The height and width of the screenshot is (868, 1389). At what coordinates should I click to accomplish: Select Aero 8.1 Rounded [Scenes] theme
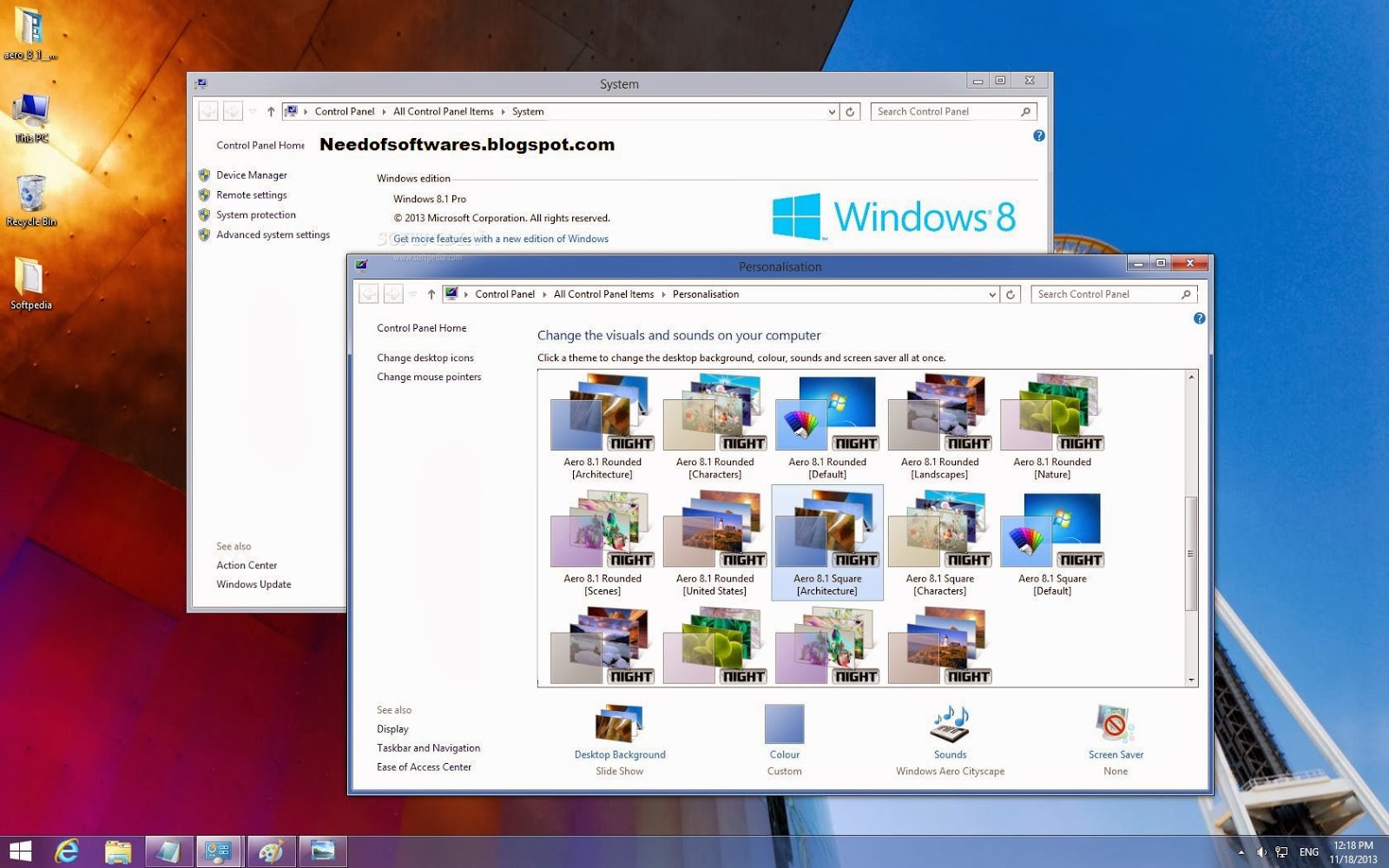(x=602, y=543)
